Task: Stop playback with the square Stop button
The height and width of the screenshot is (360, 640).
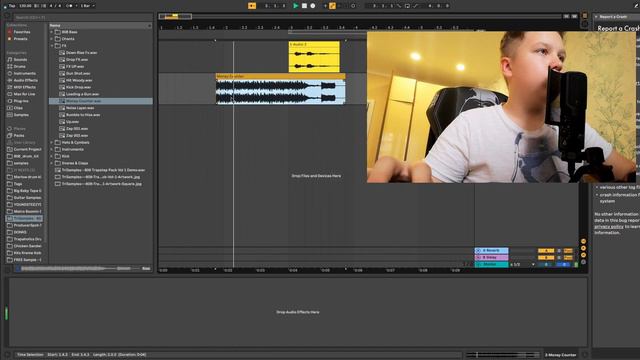Action: click(304, 6)
